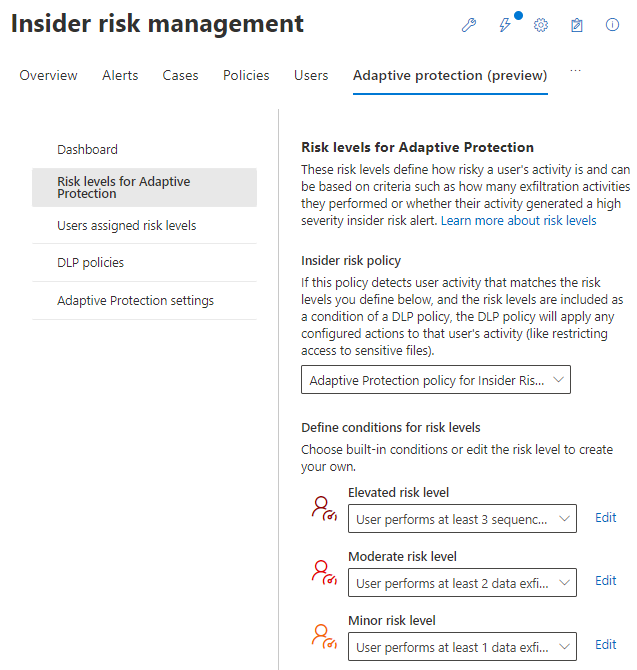The width and height of the screenshot is (637, 670).
Task: Open the lightning bolt notifications icon
Action: point(505,25)
